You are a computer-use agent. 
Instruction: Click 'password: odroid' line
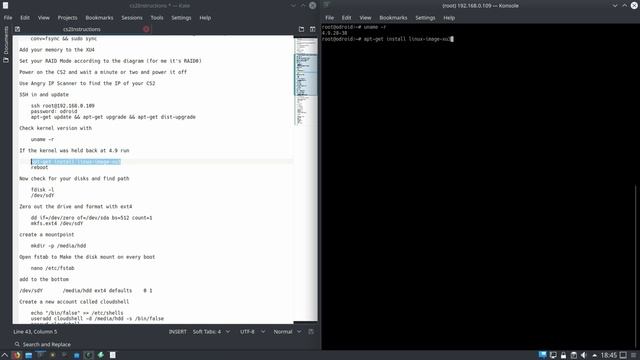click(x=54, y=111)
